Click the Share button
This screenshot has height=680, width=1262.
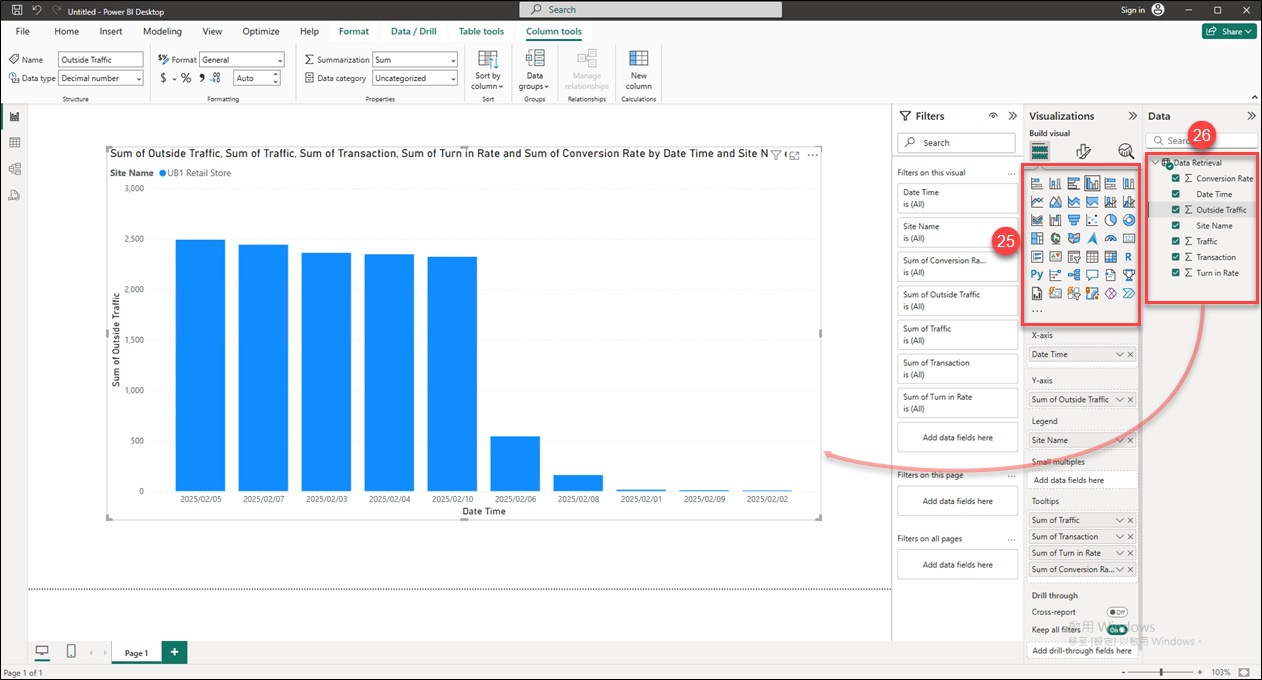click(1228, 32)
